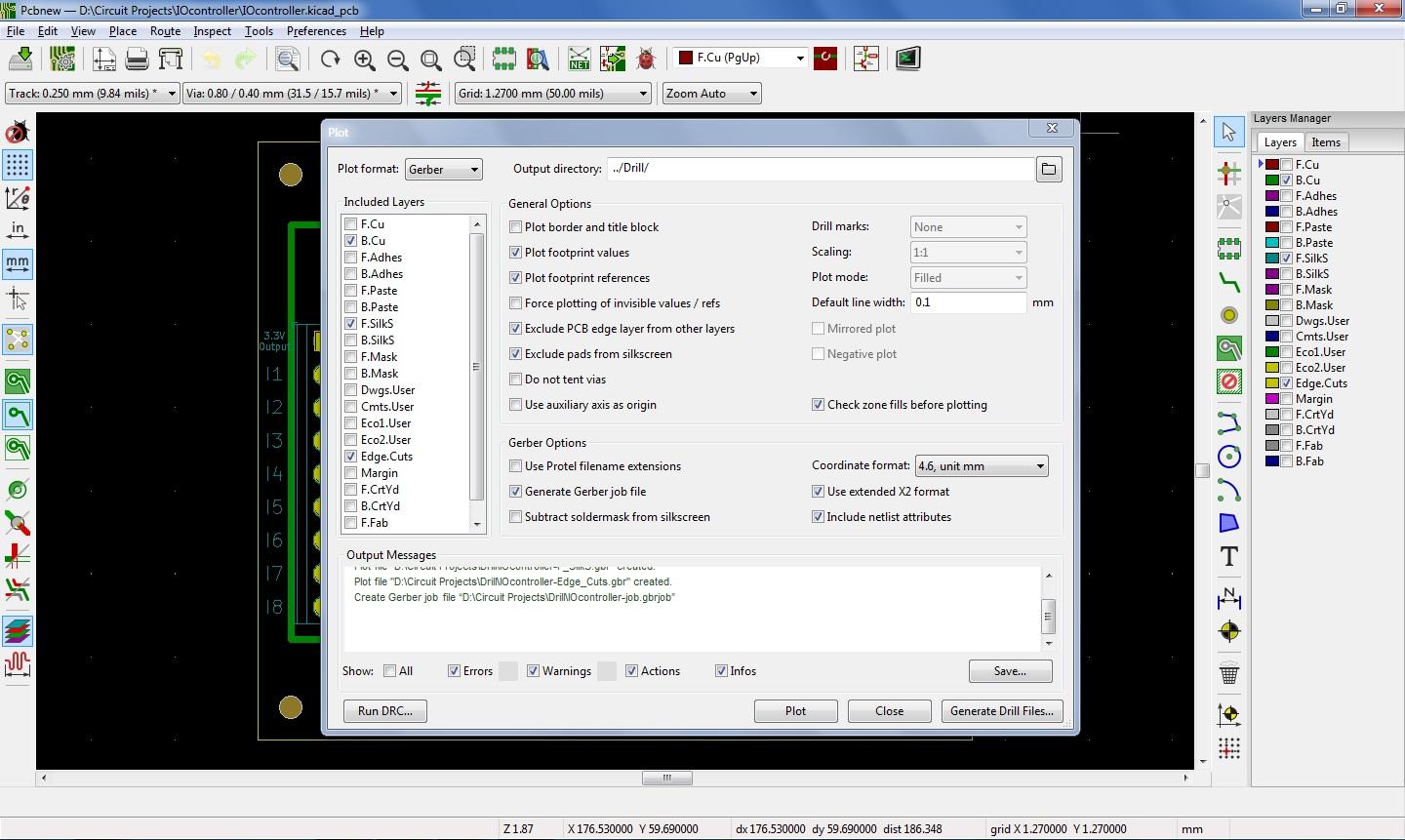The image size is (1405, 840).
Task: Toggle Use auxiliary axis as origin
Action: pos(516,405)
